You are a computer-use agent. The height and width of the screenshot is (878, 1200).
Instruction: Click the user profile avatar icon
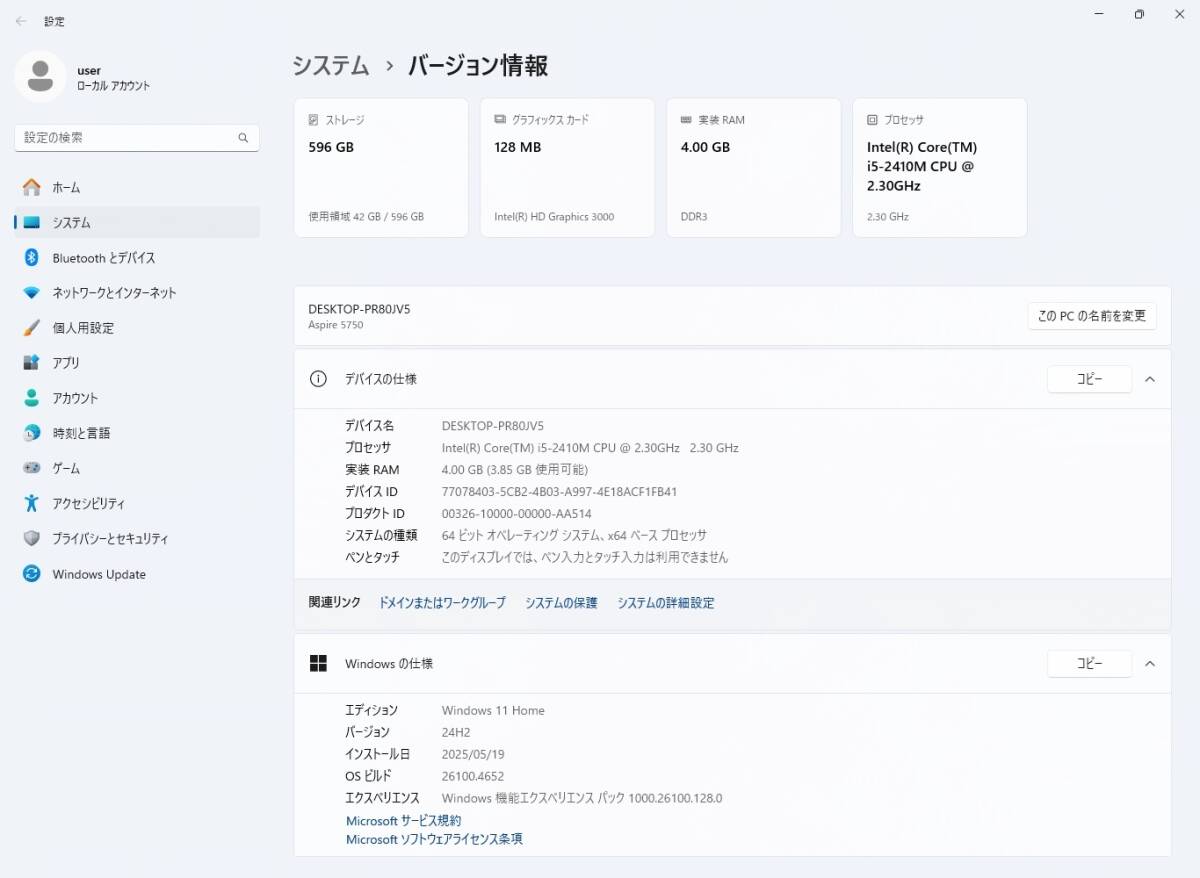pos(41,77)
